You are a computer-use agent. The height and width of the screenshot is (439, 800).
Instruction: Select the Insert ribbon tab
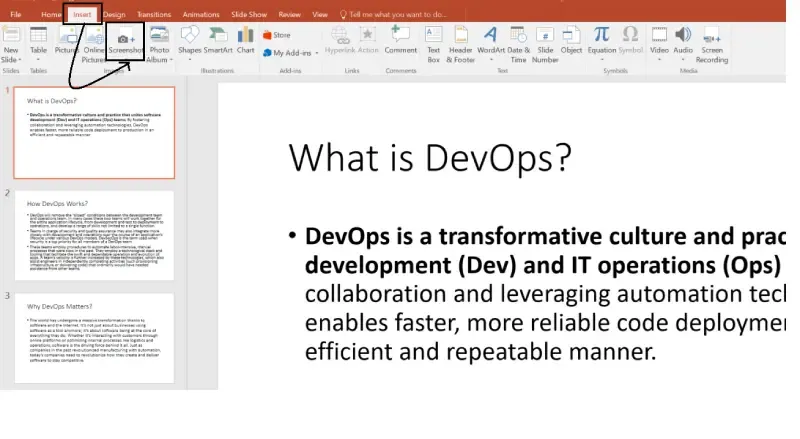point(82,14)
